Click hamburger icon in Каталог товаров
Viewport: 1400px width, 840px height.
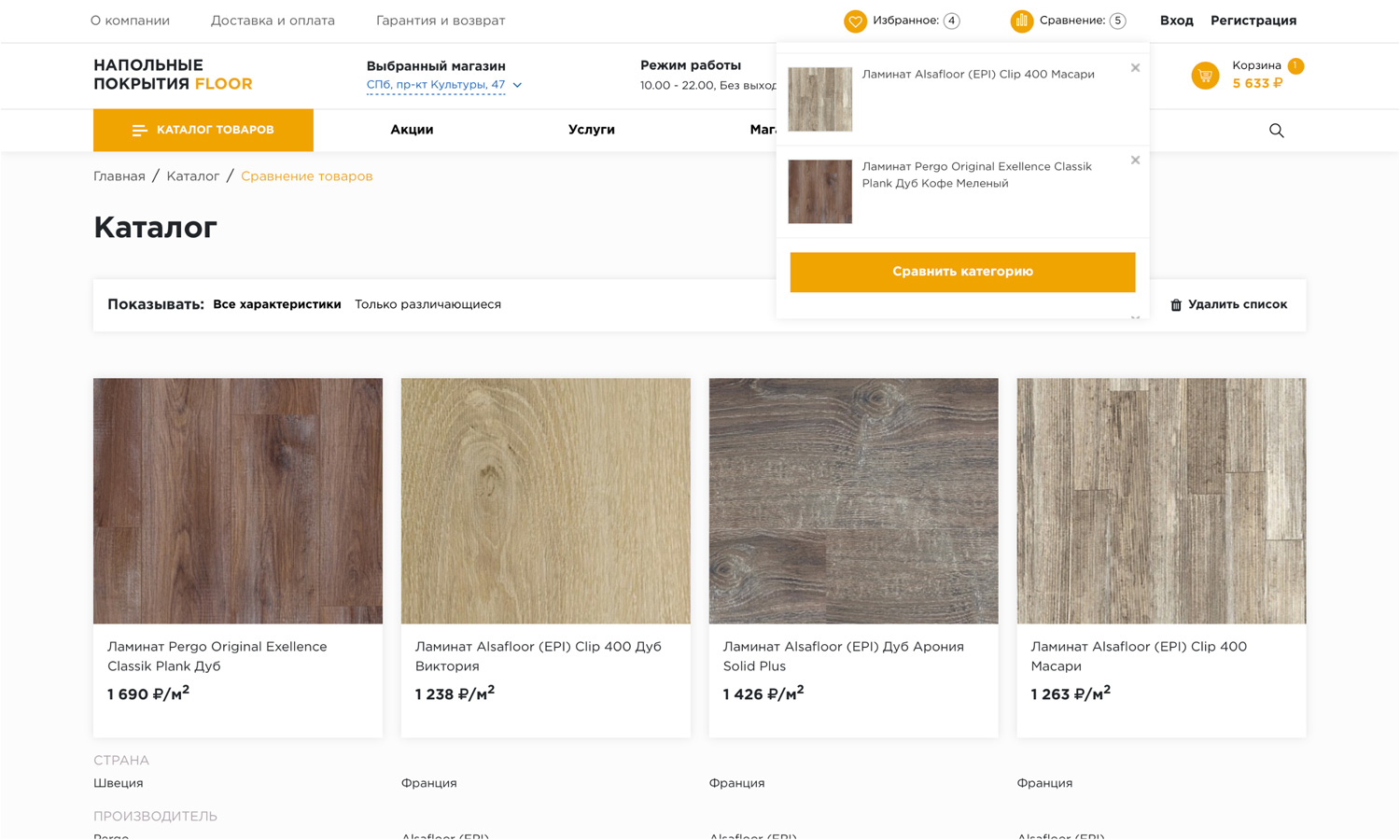pyautogui.click(x=139, y=131)
